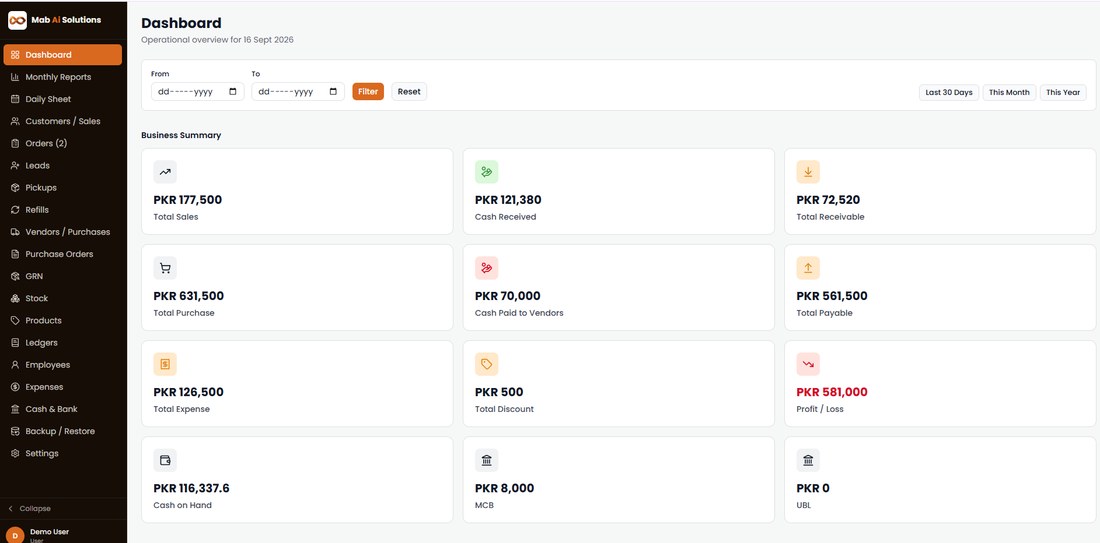Click the PKR 70,000 value
1100x543 pixels.
pos(508,296)
